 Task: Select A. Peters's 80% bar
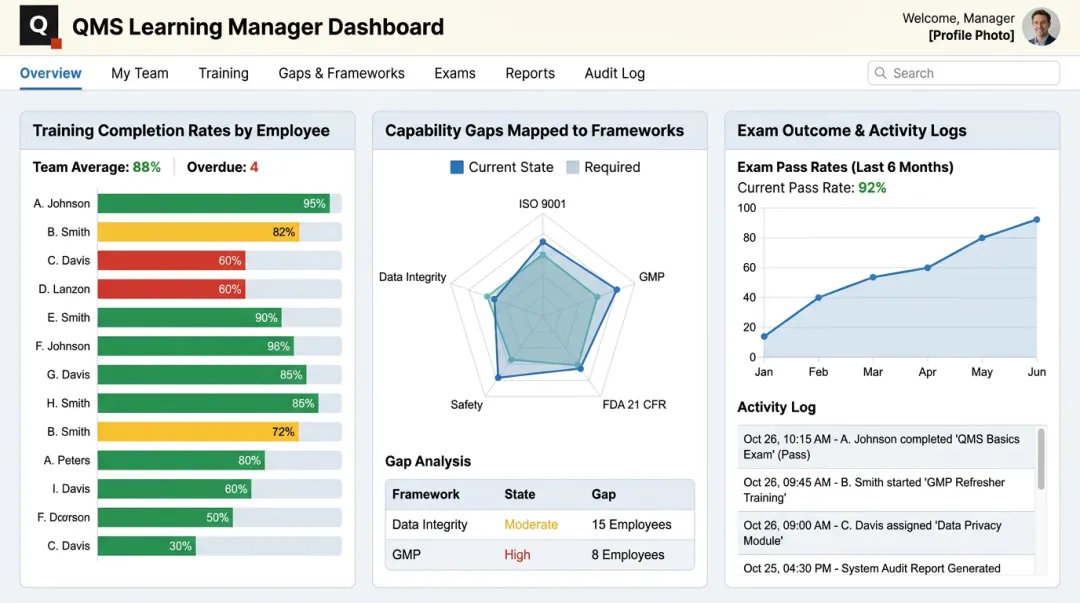coord(181,460)
